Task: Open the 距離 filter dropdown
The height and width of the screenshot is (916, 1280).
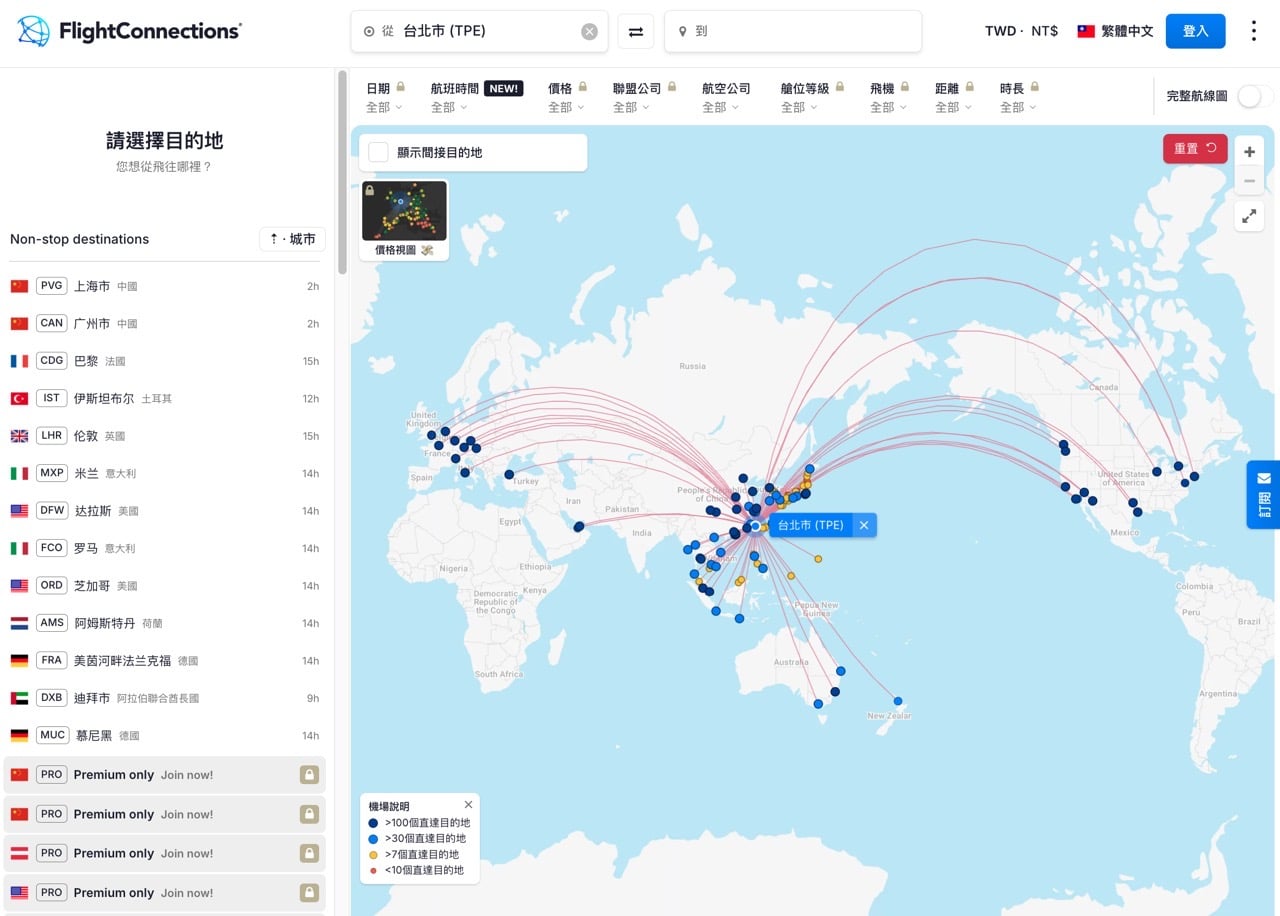Action: 954,98
